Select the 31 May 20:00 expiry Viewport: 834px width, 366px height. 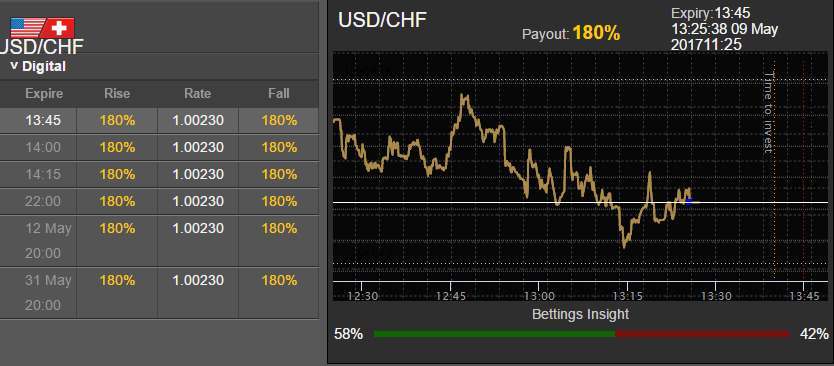(x=48, y=293)
